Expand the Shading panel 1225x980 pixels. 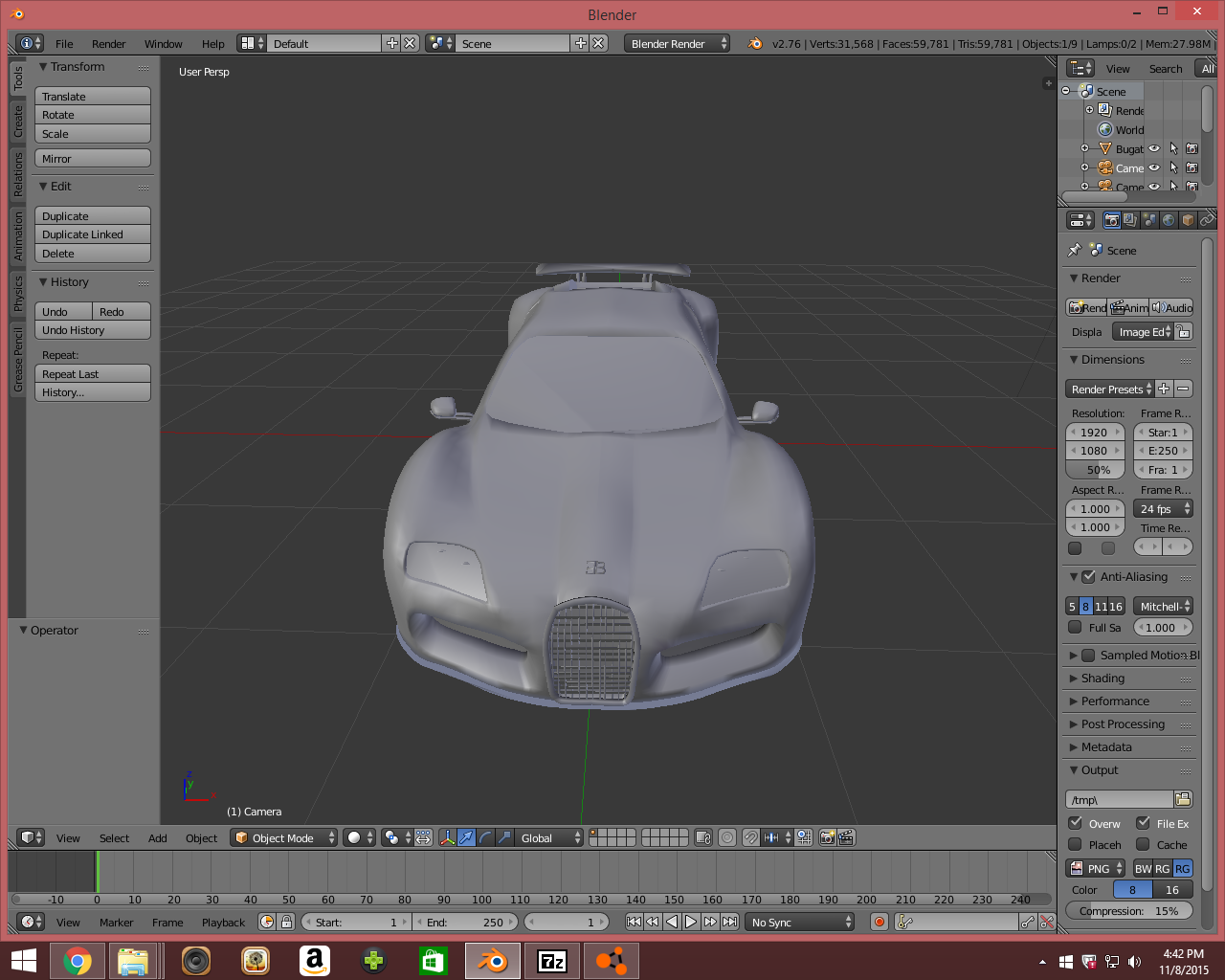1102,678
